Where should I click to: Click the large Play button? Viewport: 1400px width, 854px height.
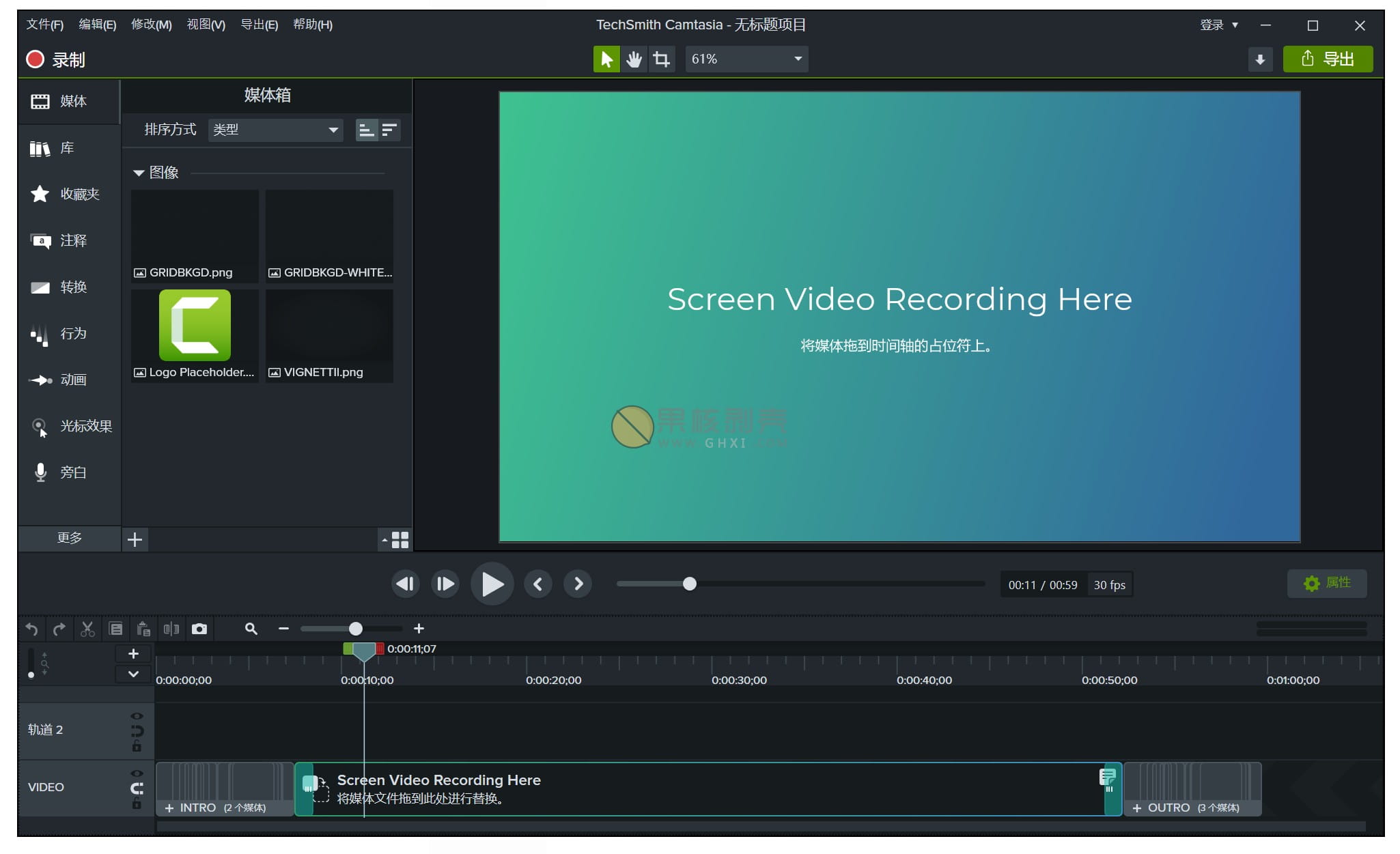(492, 584)
